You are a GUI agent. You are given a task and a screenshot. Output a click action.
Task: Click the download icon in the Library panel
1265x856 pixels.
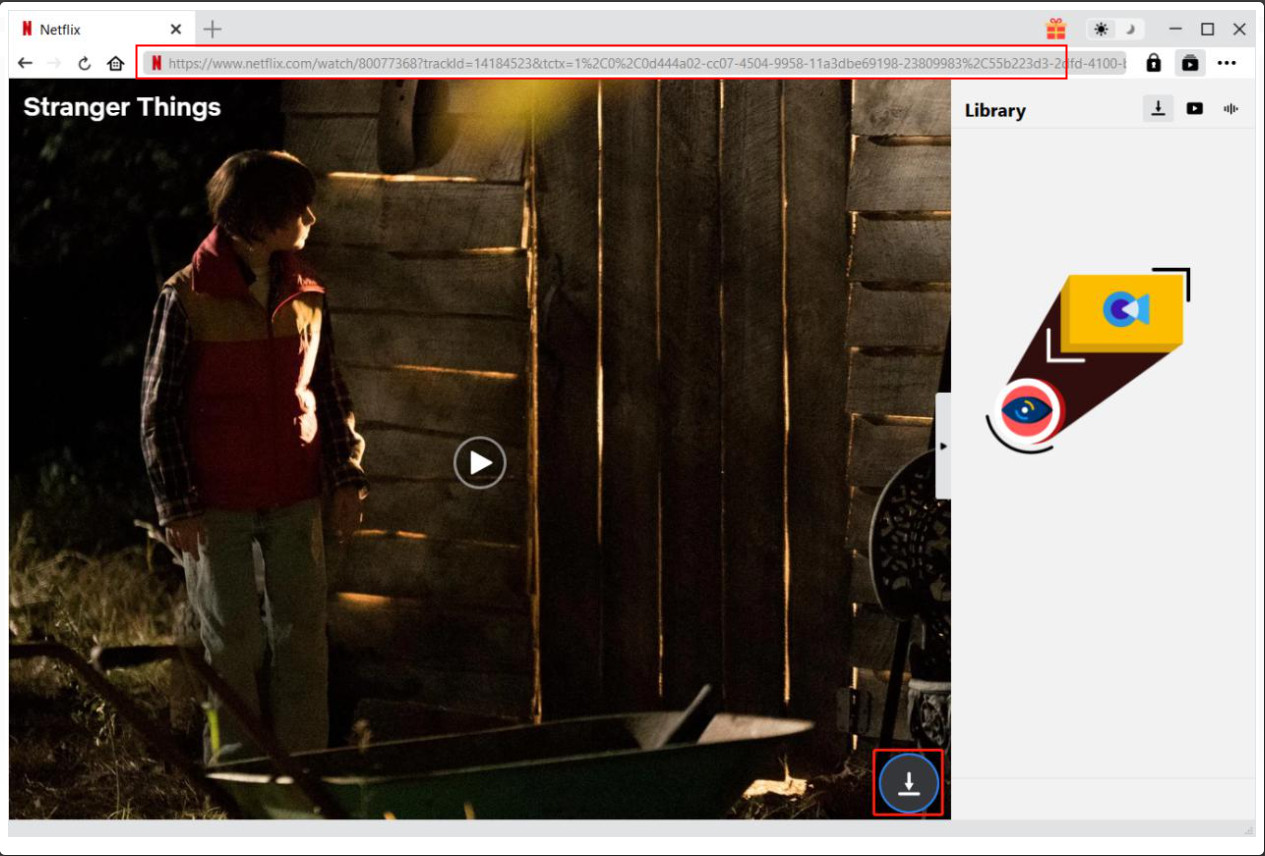click(x=1157, y=108)
